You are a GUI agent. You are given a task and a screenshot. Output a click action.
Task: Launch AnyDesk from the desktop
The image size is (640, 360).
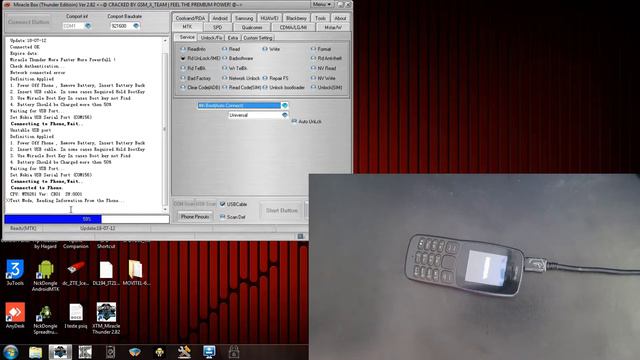[x=15, y=316]
